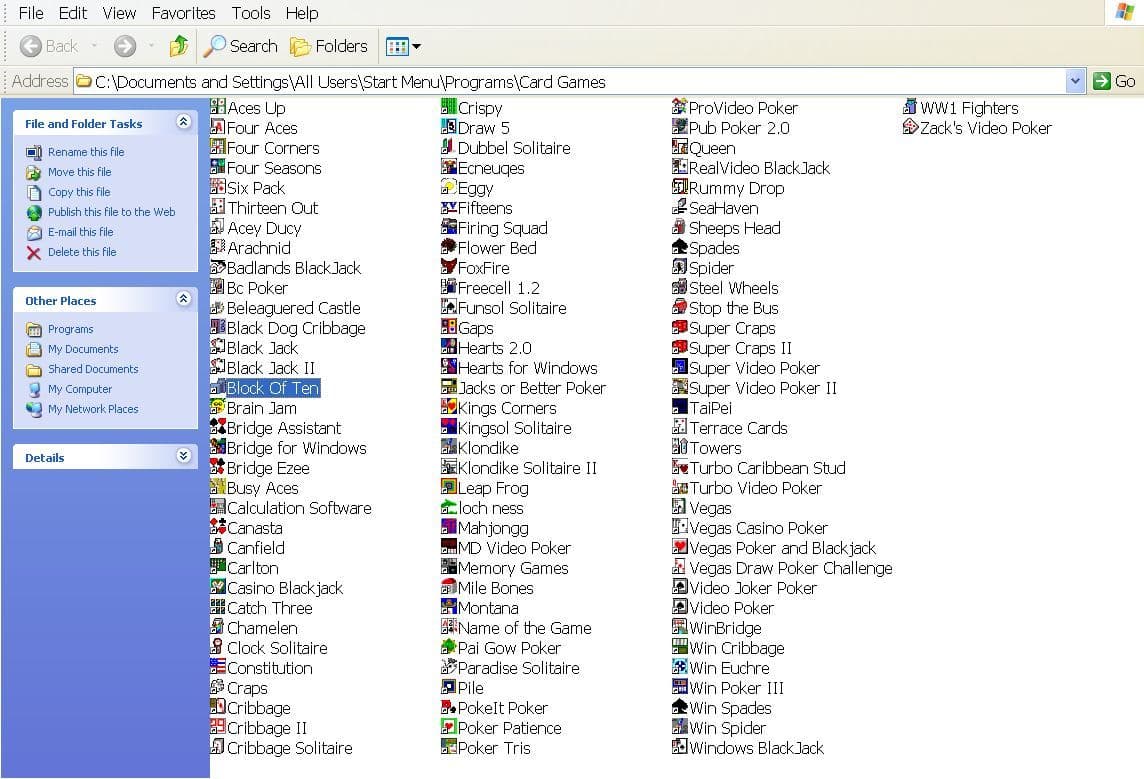This screenshot has width=1144, height=779.
Task: Open My Network Places link
Action: pyautogui.click(x=93, y=409)
